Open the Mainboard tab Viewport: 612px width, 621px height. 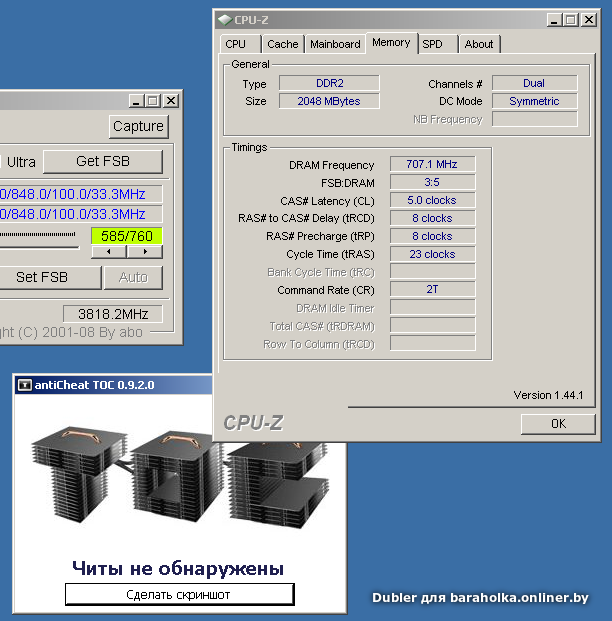point(335,44)
